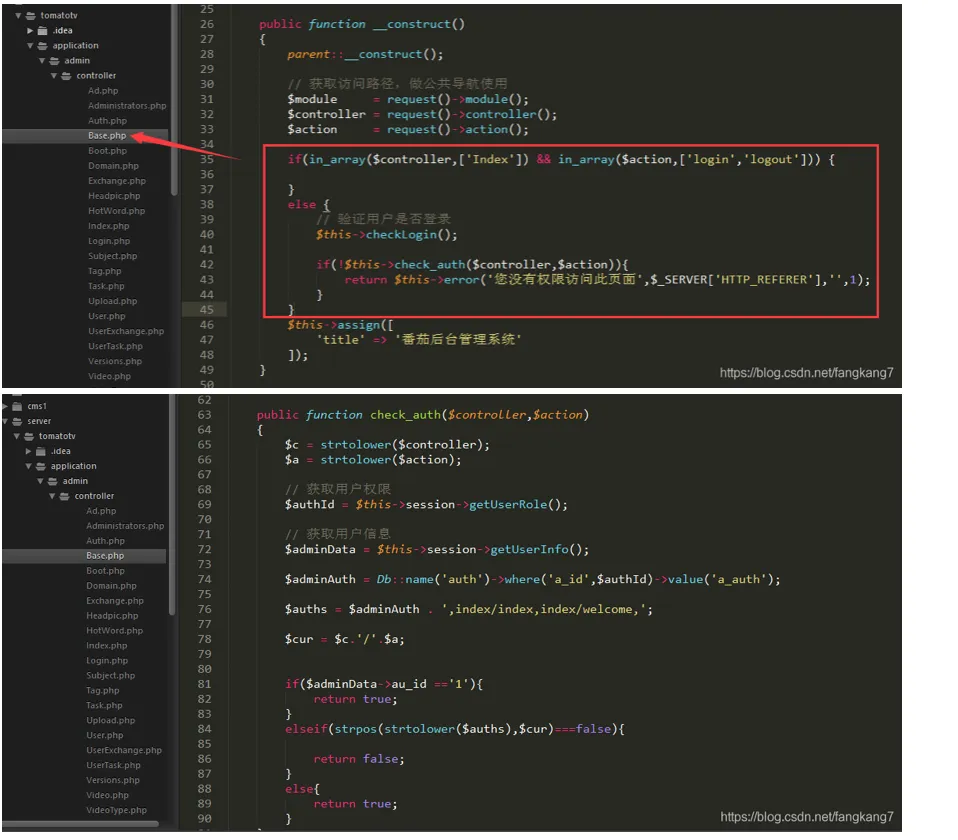Open UserExchange.php in the upper file tree
Image resolution: width=958 pixels, height=840 pixels.
click(126, 331)
